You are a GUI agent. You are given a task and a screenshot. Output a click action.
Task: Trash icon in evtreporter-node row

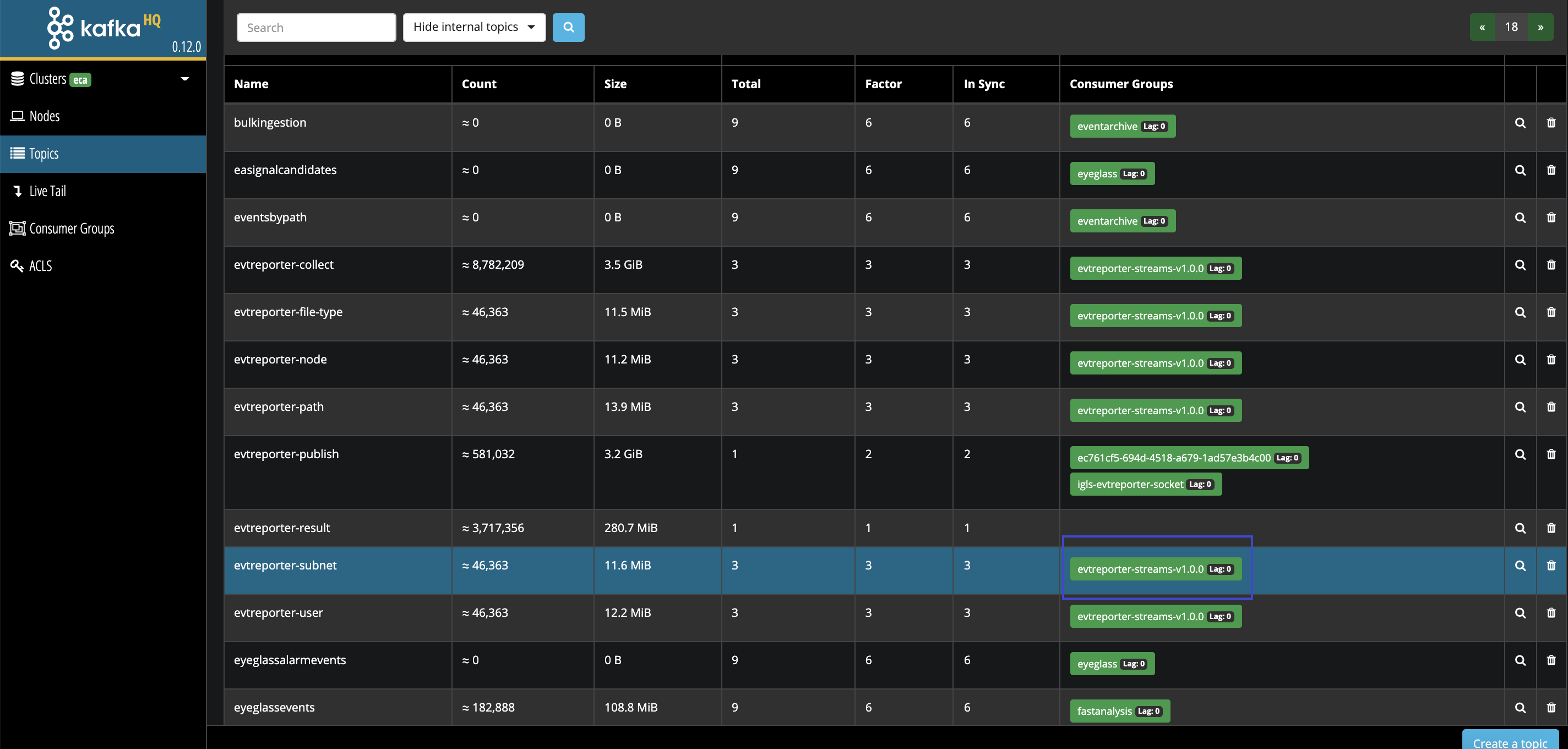(x=1551, y=360)
